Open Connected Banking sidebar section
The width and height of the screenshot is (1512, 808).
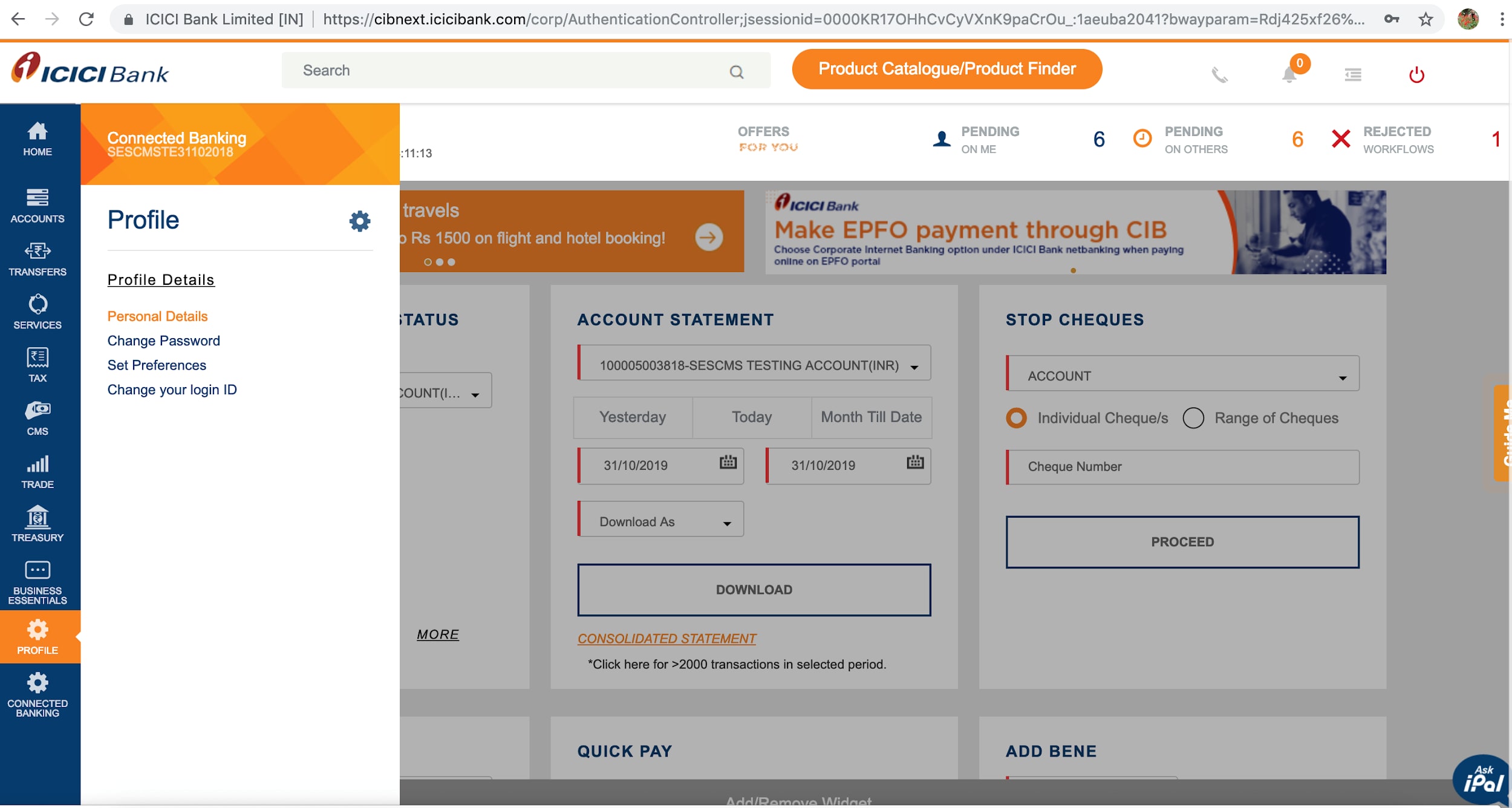(37, 695)
